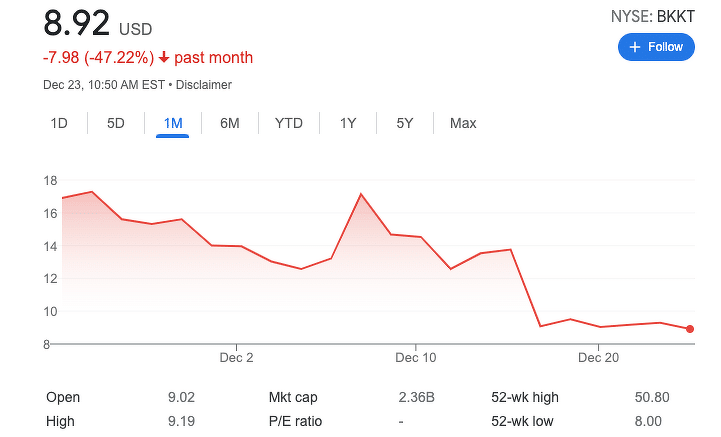
Task: Click the chart peak near Dec 8
Action: pyautogui.click(x=361, y=194)
